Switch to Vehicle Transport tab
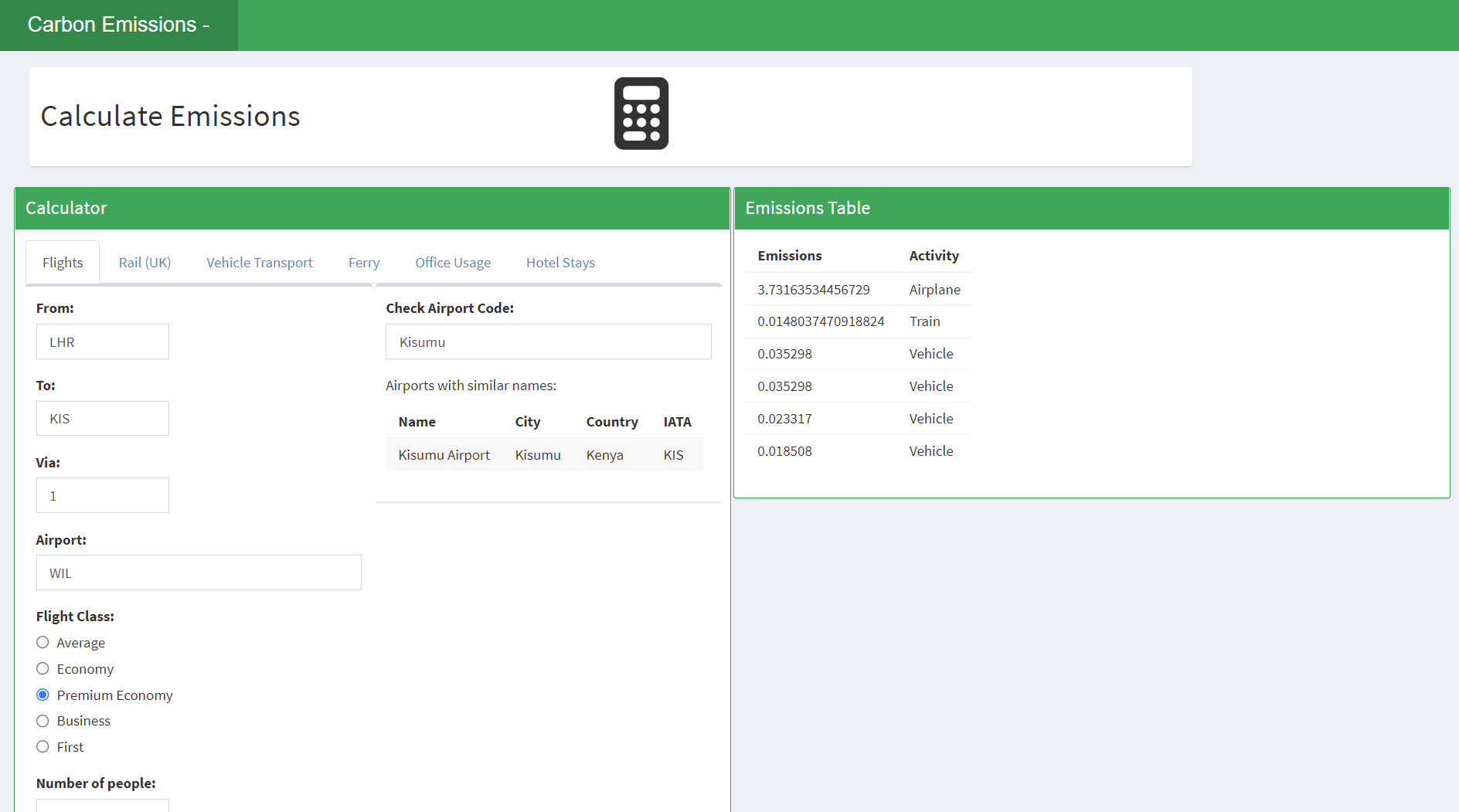The height and width of the screenshot is (812, 1459). (259, 263)
